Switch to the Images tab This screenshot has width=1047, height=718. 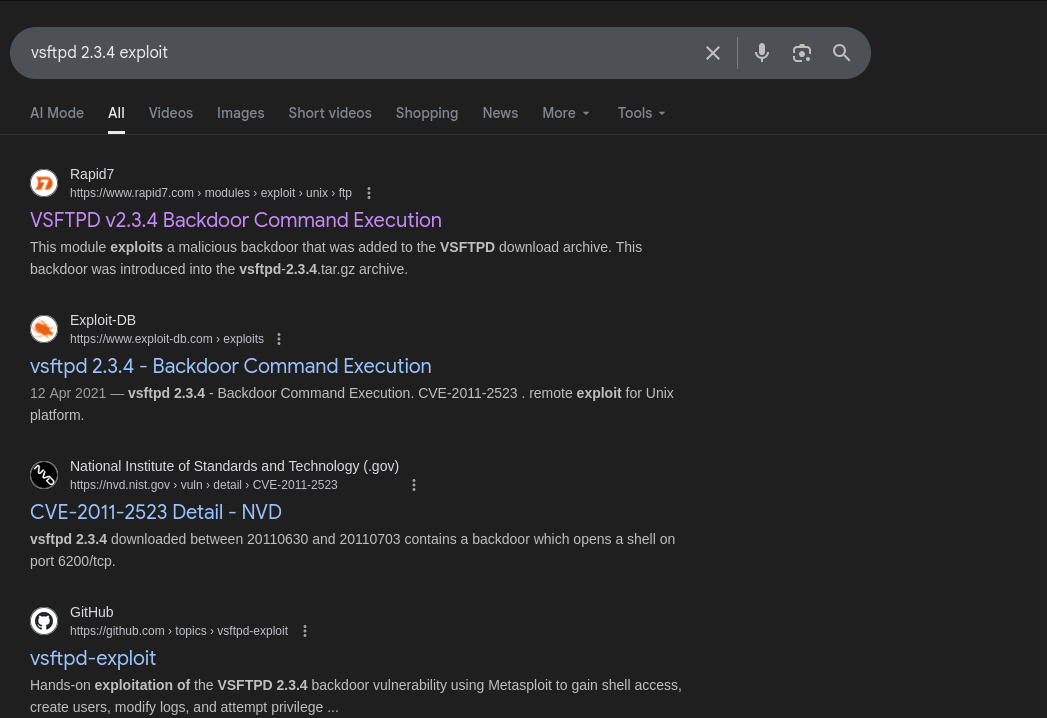tap(240, 113)
